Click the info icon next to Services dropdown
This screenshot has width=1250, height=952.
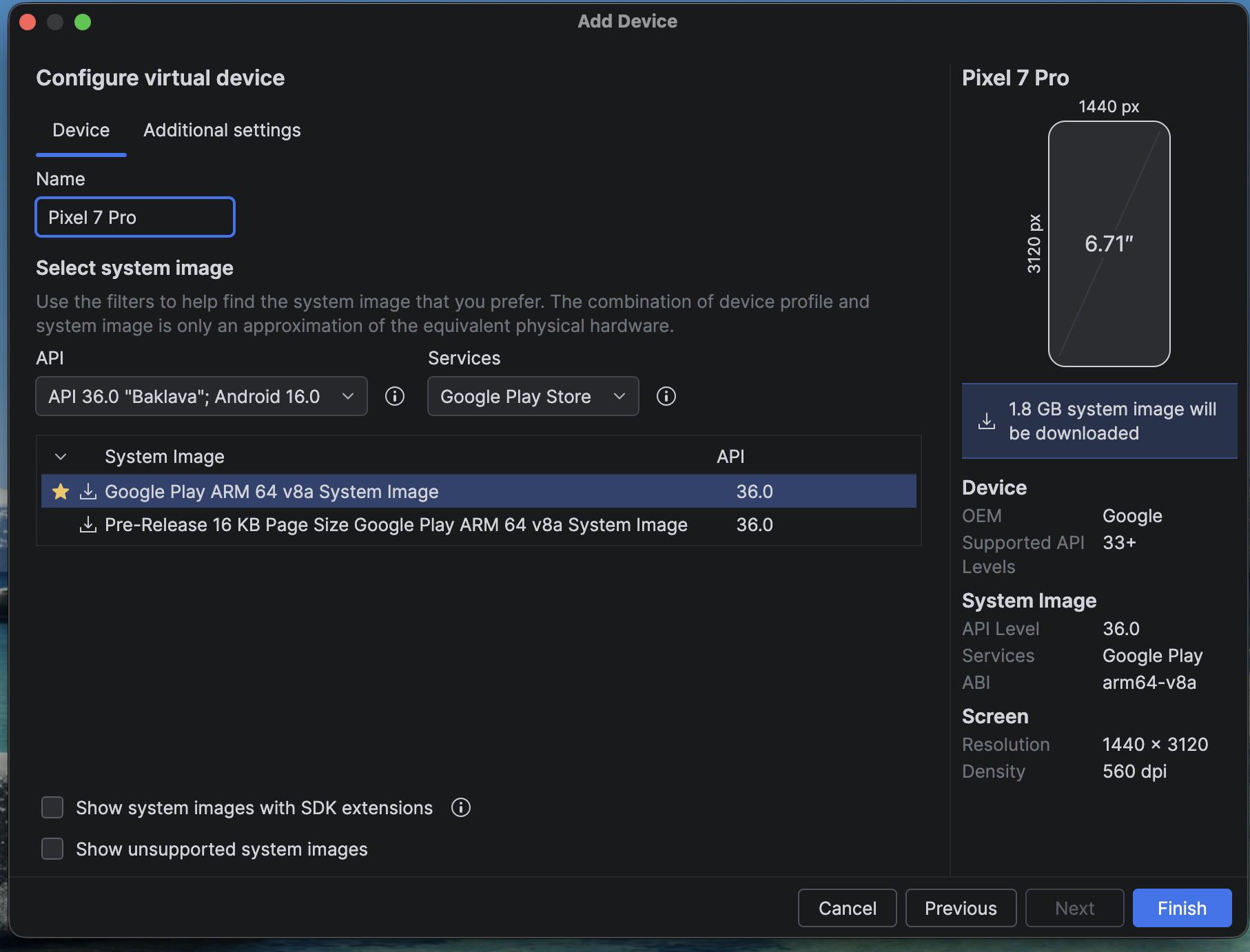point(666,396)
